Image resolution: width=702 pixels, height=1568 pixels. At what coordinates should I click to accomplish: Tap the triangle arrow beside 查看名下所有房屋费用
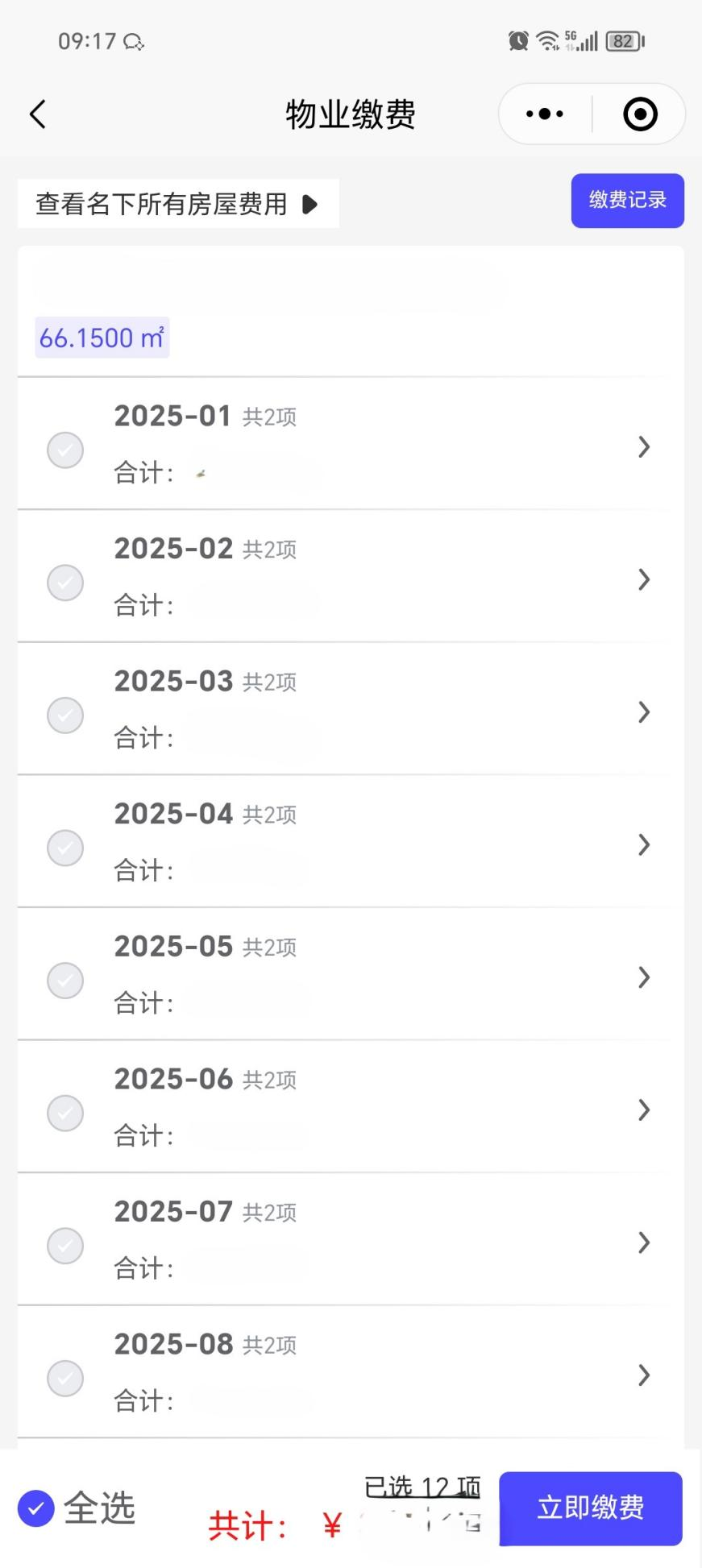(309, 205)
